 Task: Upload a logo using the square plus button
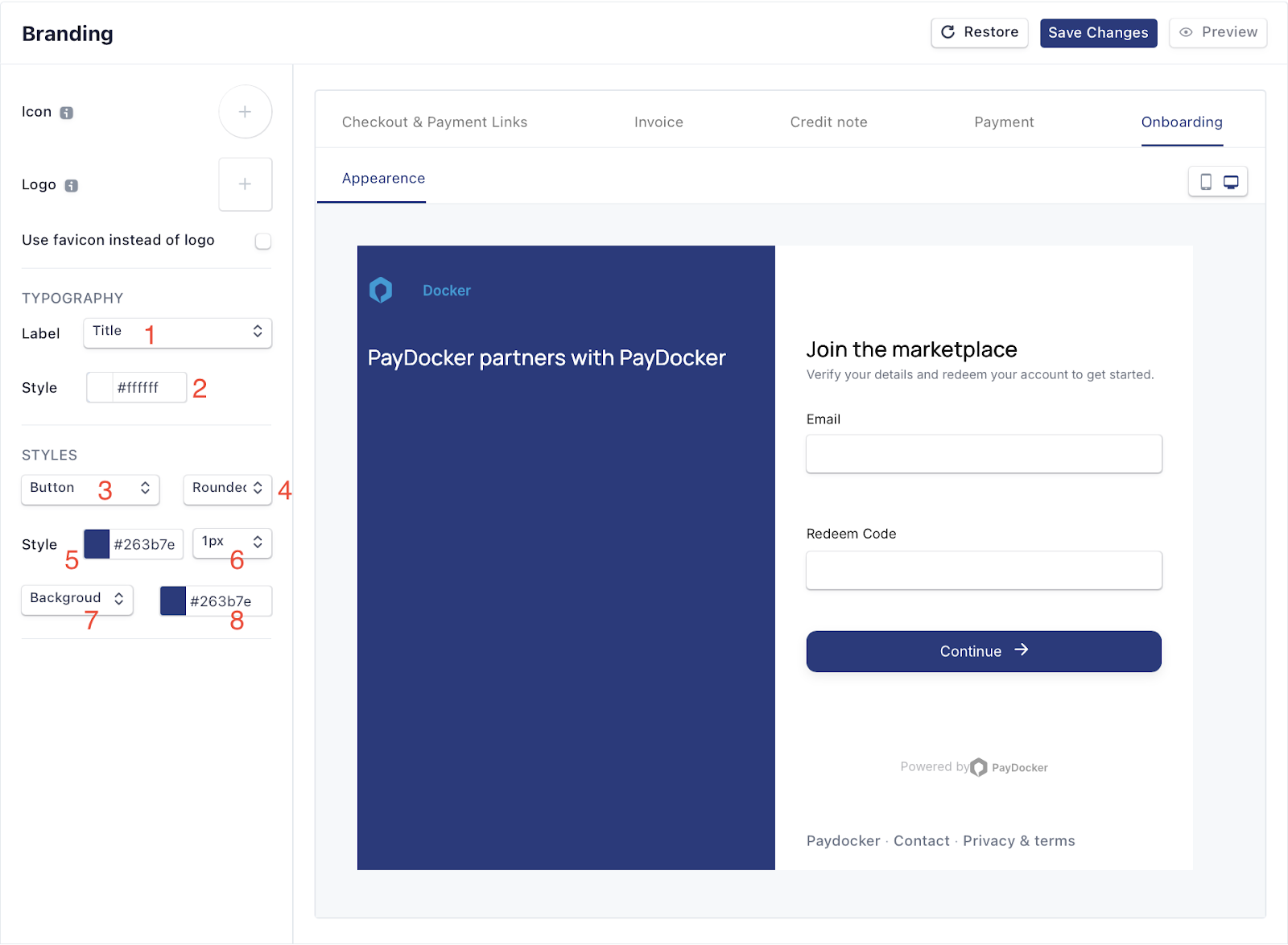pos(246,184)
